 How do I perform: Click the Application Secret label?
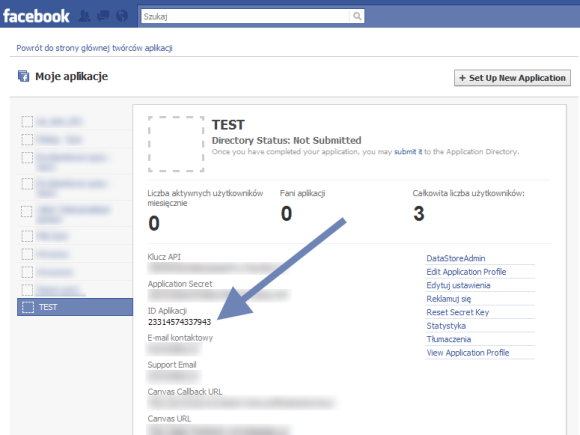pyautogui.click(x=180, y=284)
